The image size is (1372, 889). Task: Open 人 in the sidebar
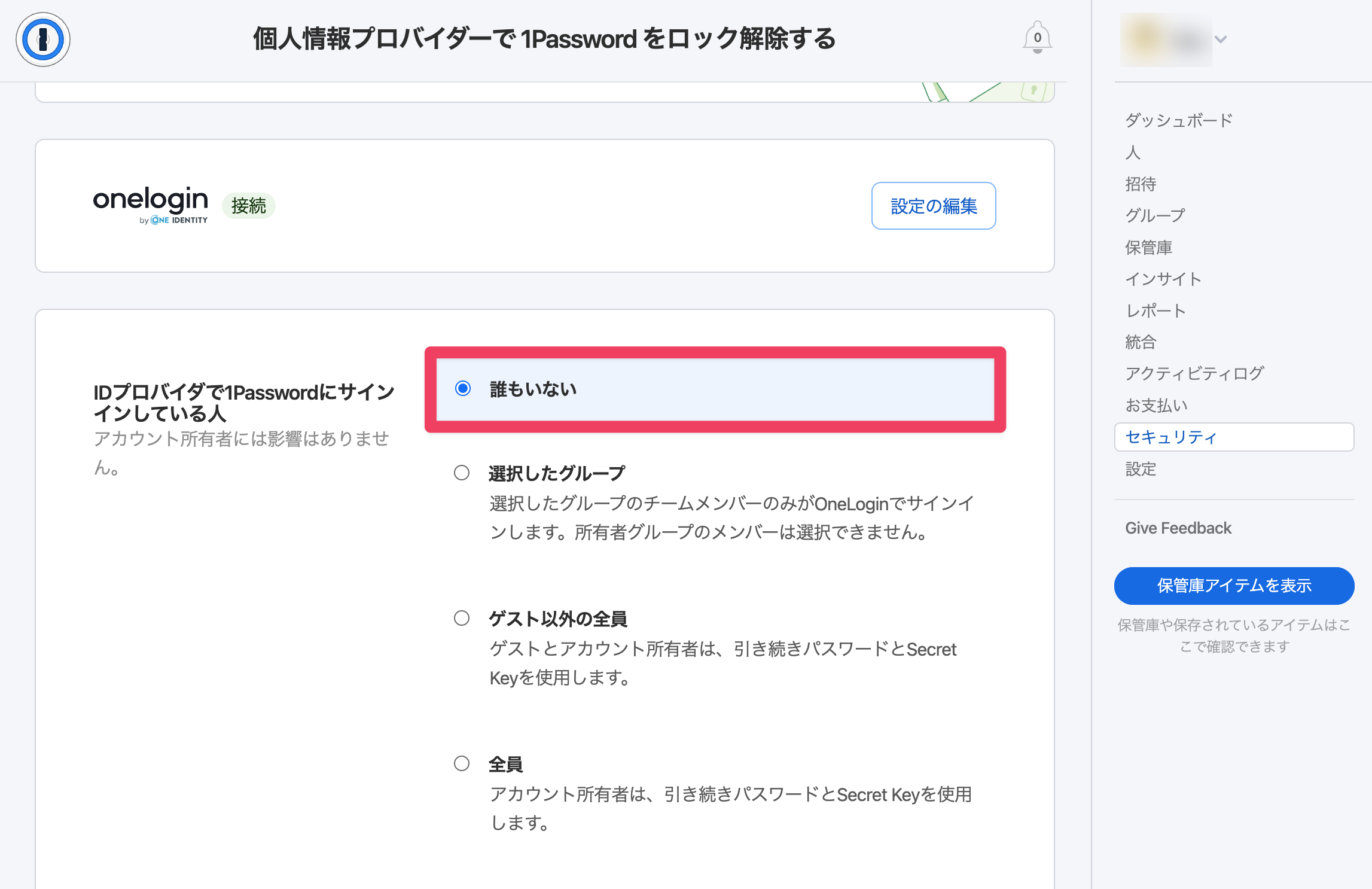1133,153
